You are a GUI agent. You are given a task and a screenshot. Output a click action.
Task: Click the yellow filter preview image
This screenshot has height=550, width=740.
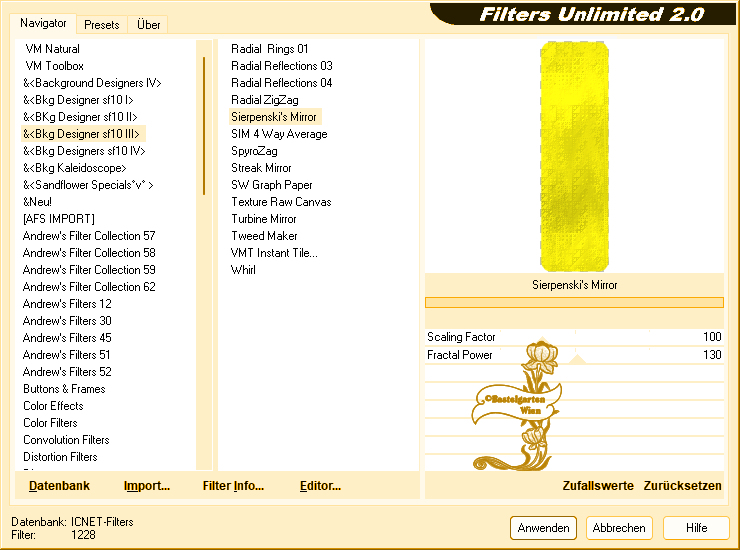point(574,156)
